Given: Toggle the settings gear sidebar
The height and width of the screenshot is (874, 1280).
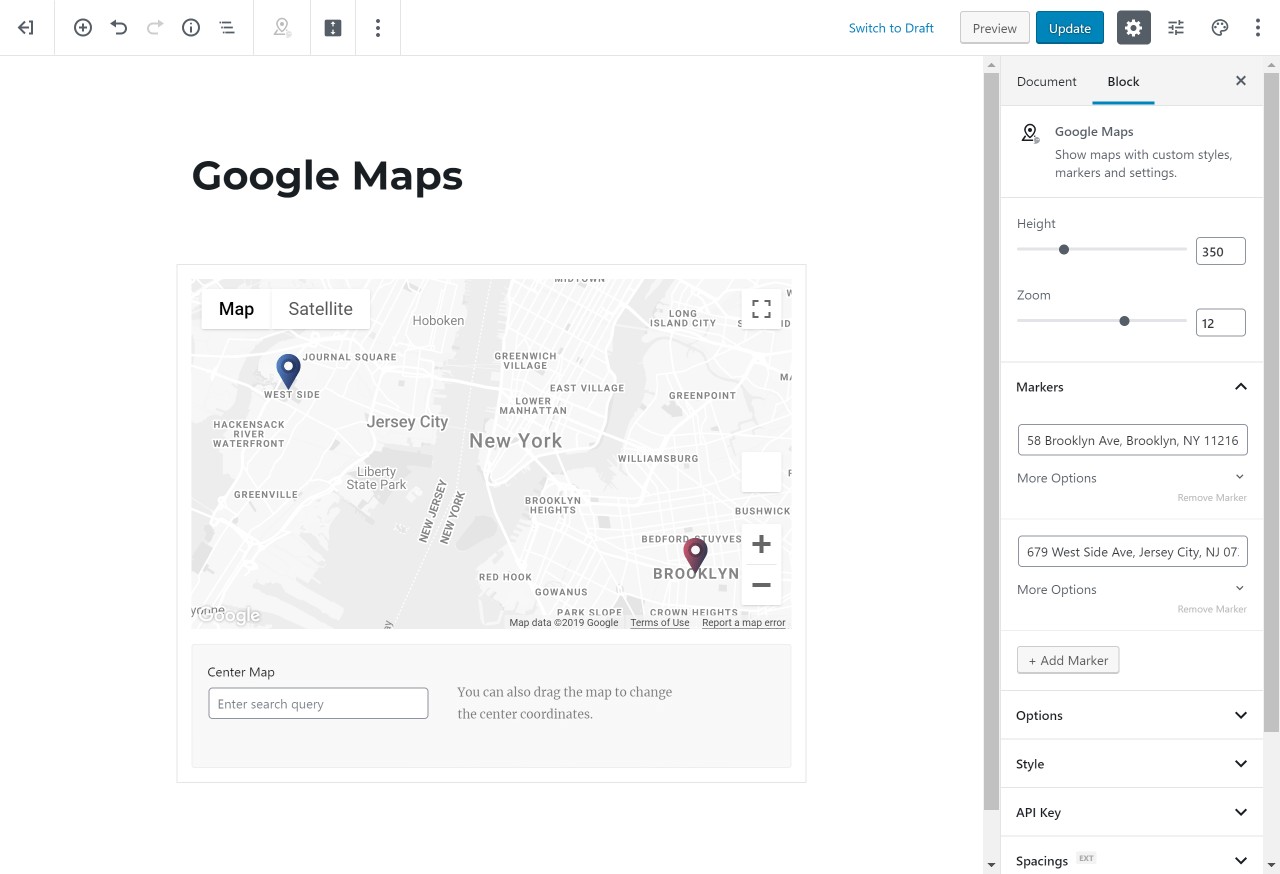Looking at the screenshot, I should click(x=1133, y=28).
